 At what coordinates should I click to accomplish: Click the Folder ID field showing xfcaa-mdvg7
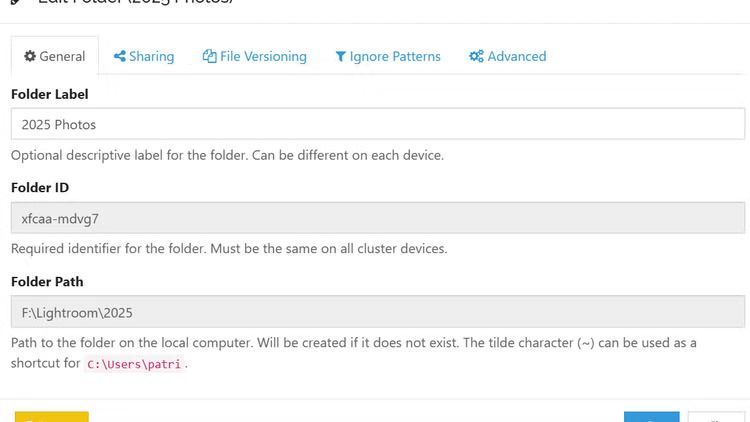(x=377, y=219)
